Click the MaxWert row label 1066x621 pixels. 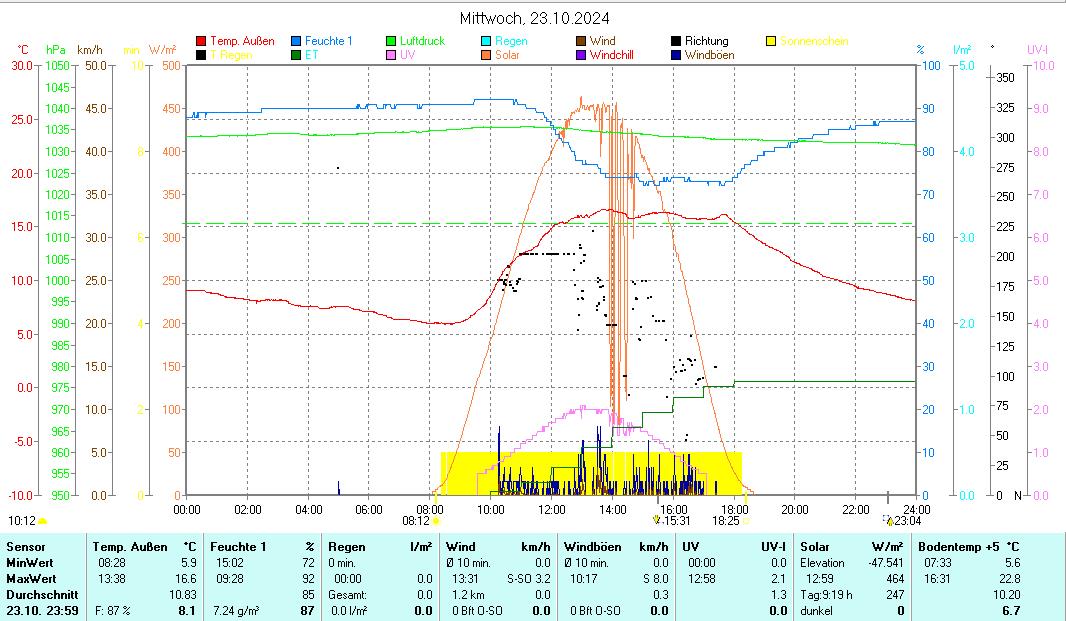31,579
